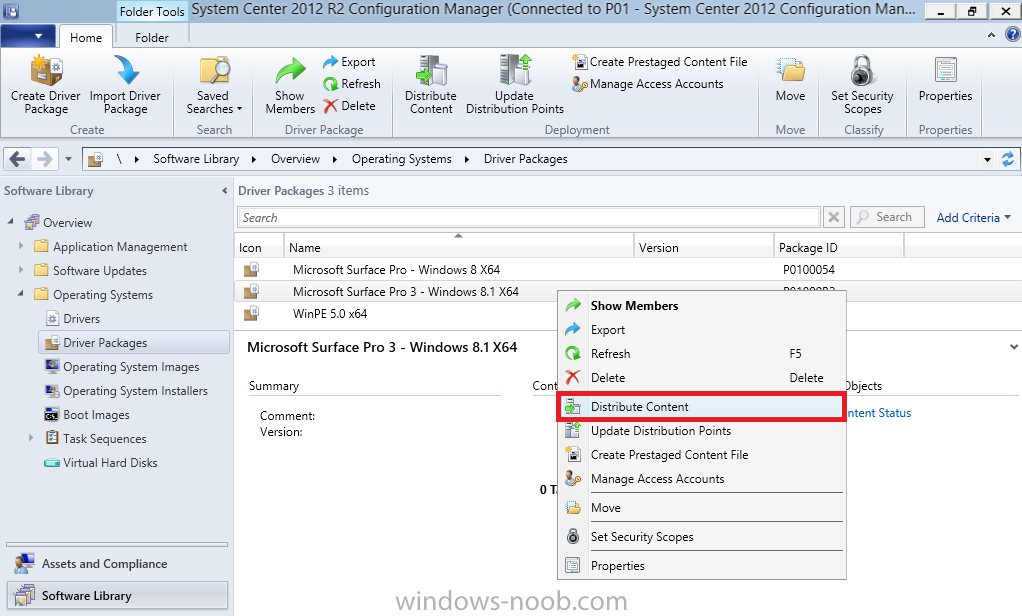Choose Refresh in context menu
1022x616 pixels.
tap(701, 354)
